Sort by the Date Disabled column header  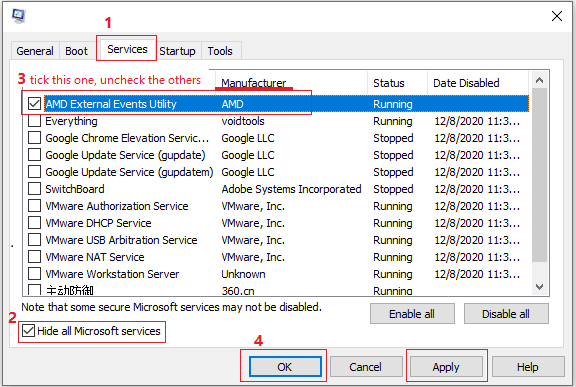point(478,83)
